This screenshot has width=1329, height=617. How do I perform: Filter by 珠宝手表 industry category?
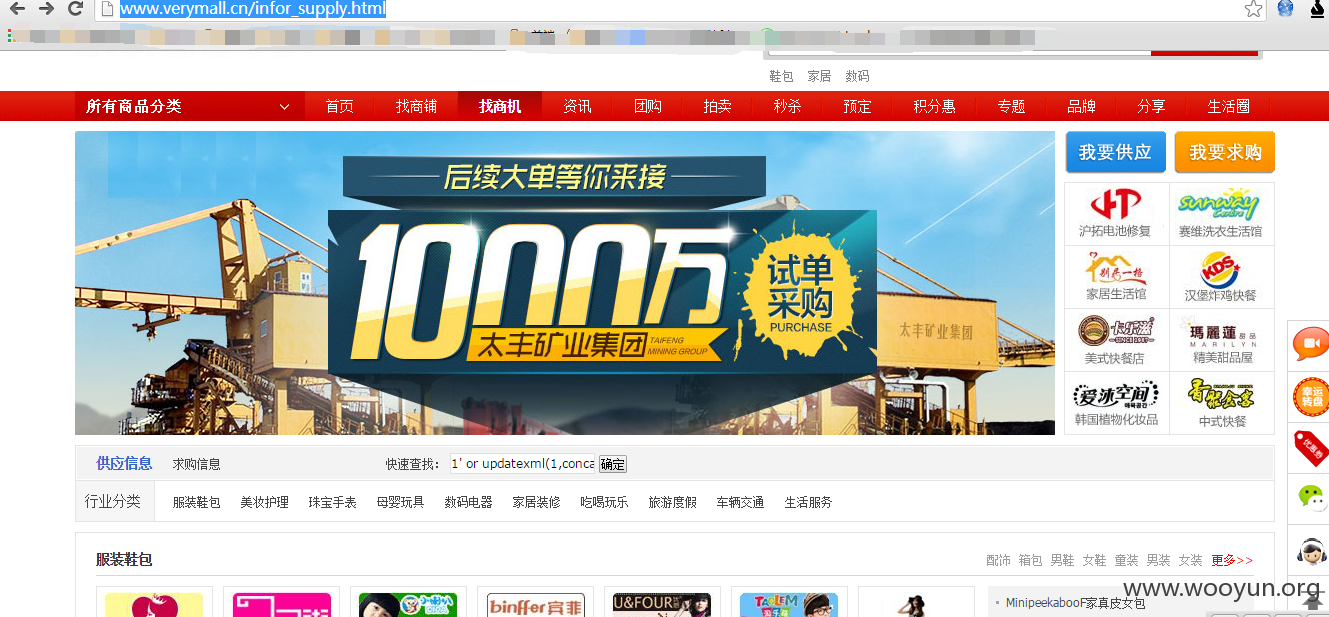(332, 502)
